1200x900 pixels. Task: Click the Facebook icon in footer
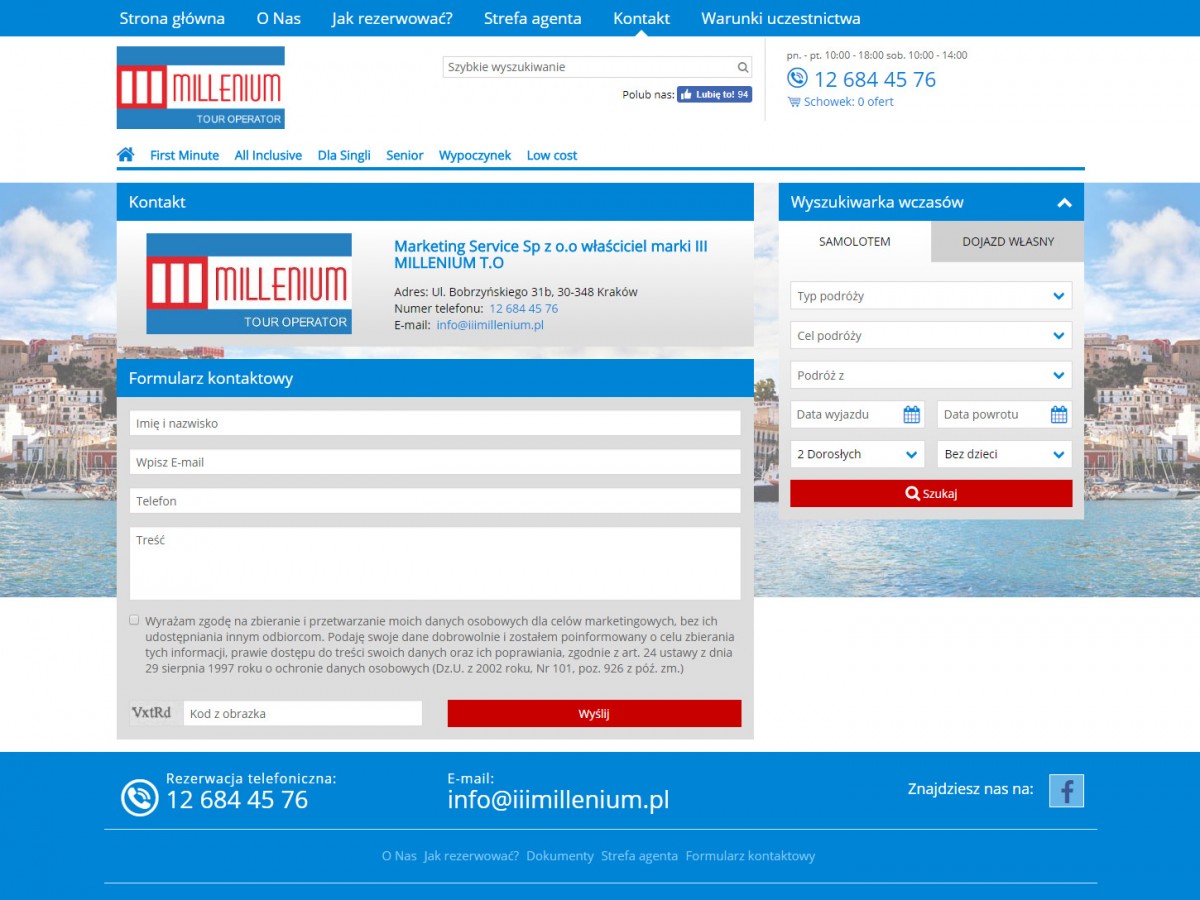[x=1066, y=791]
